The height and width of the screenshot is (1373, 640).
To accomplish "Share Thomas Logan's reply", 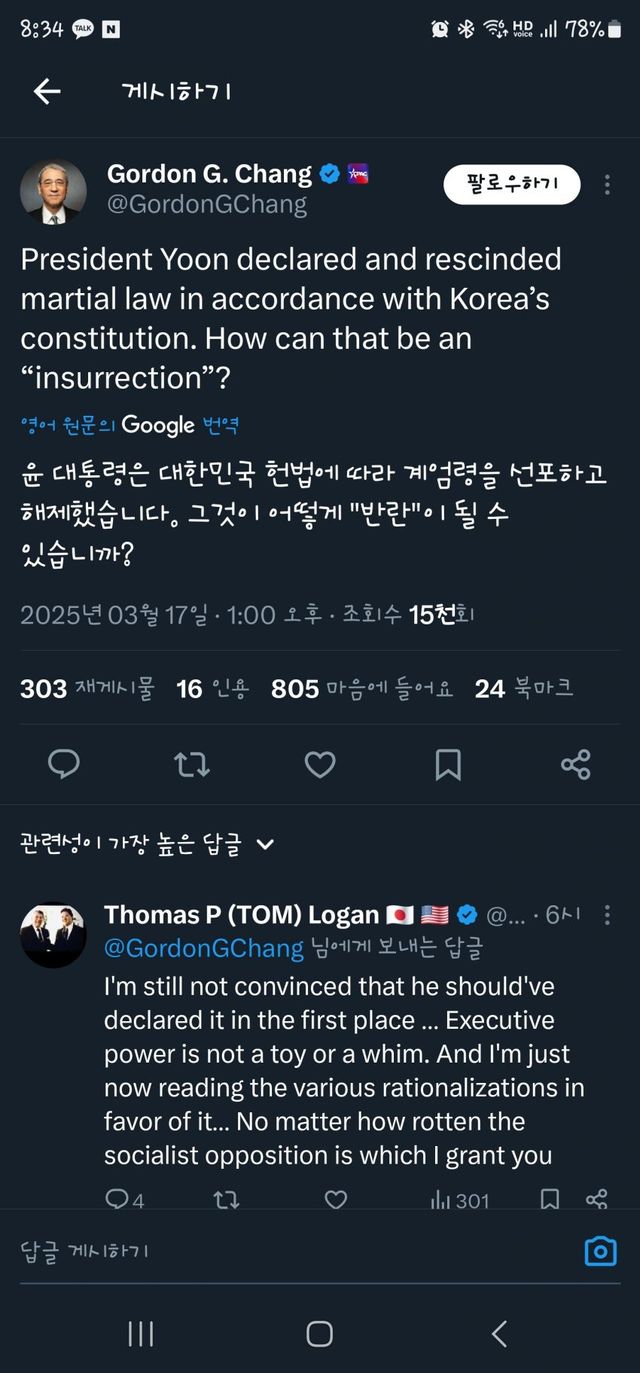I will click(x=597, y=1199).
